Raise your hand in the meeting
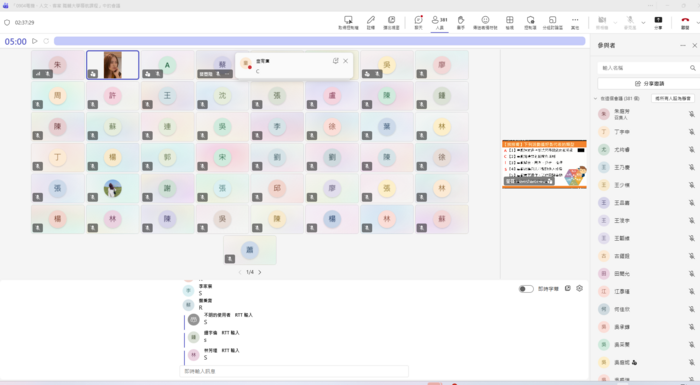 coord(461,22)
